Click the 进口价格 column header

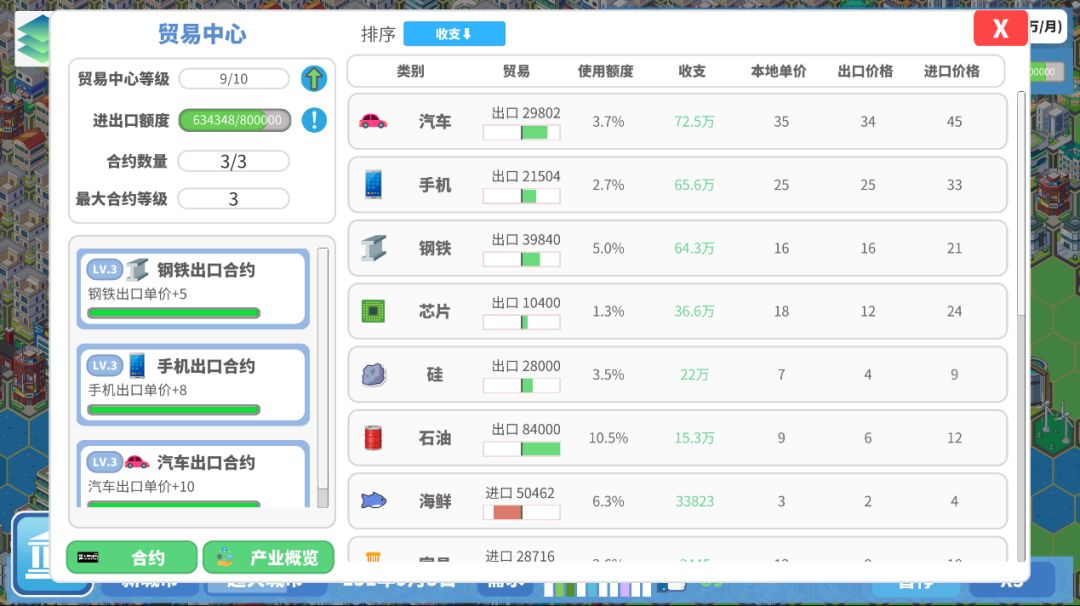click(952, 71)
